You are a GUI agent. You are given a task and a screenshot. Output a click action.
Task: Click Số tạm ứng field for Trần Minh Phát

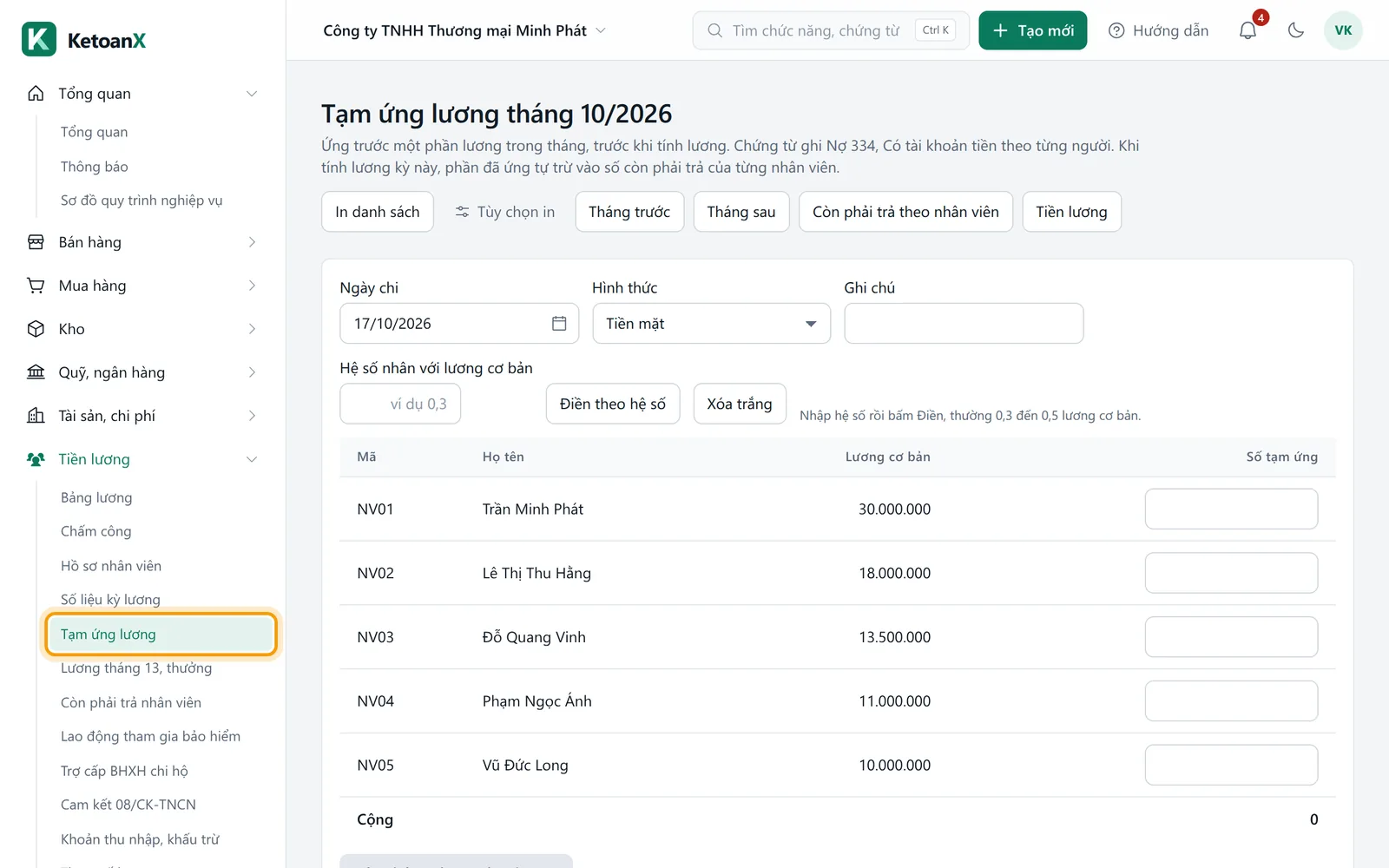coord(1231,509)
